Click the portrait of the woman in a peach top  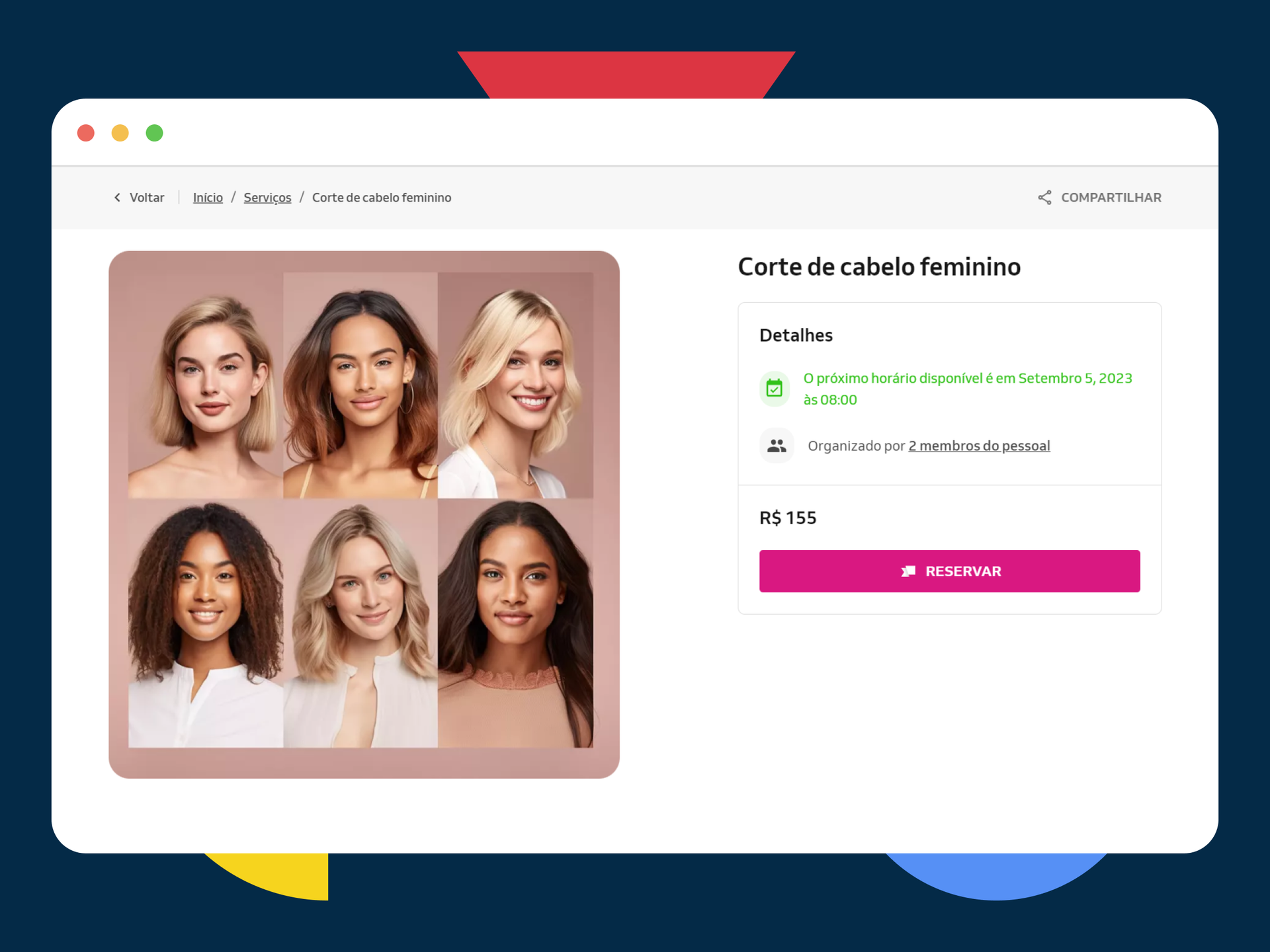click(x=515, y=623)
